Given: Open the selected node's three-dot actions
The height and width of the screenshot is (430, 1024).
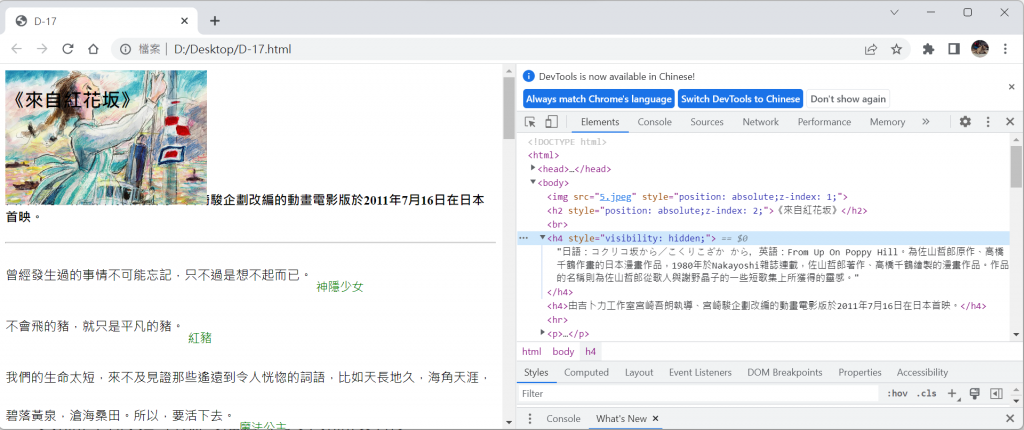Looking at the screenshot, I should coord(523,238).
